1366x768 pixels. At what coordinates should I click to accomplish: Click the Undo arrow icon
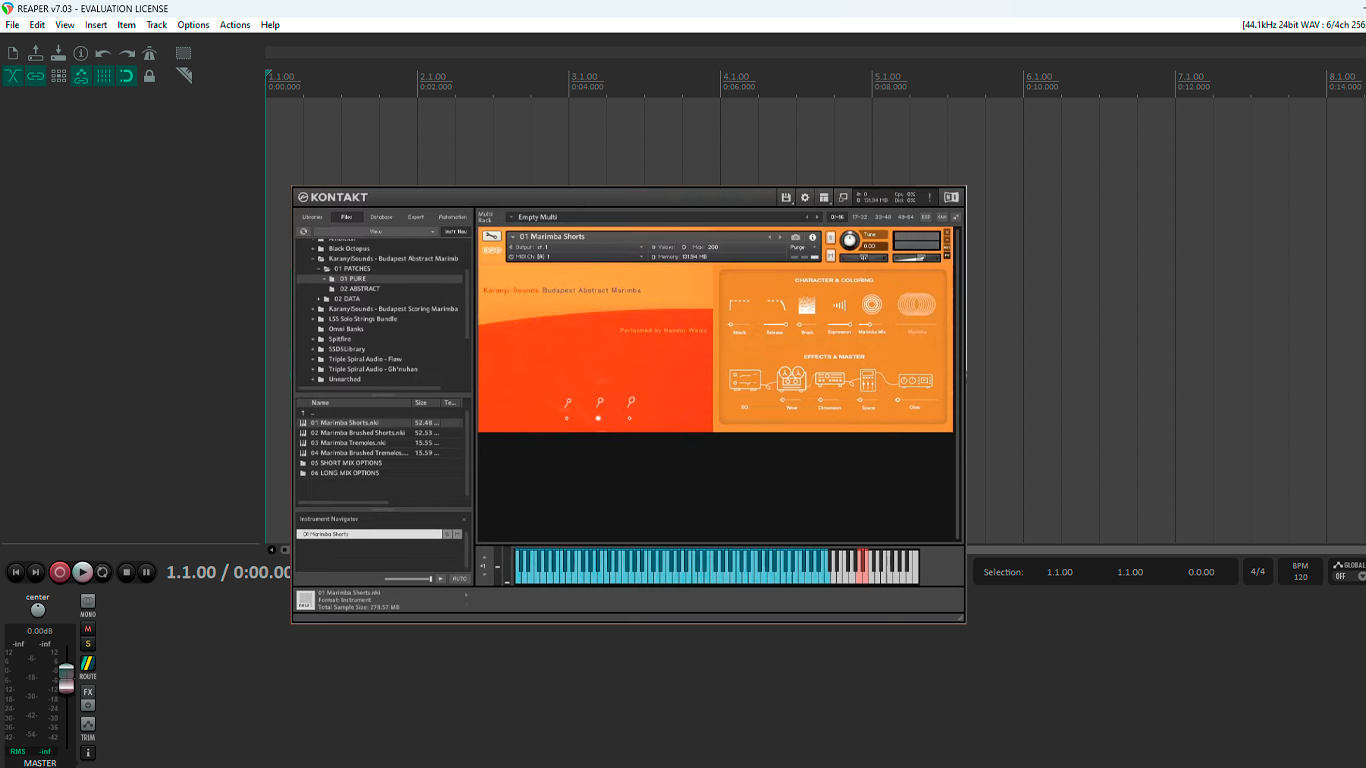[x=103, y=53]
